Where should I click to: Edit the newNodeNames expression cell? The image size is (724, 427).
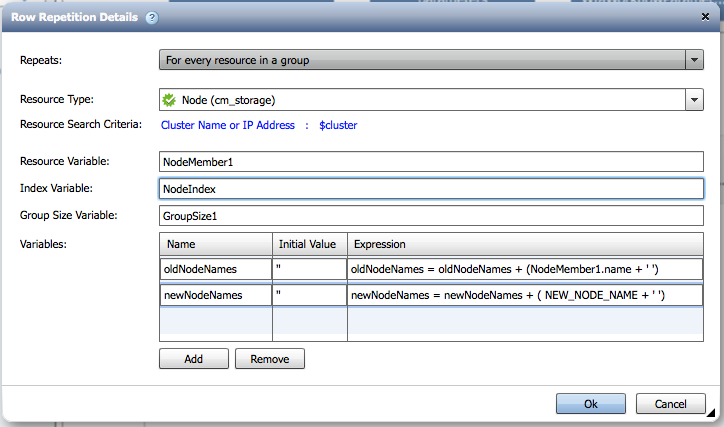tap(525, 295)
